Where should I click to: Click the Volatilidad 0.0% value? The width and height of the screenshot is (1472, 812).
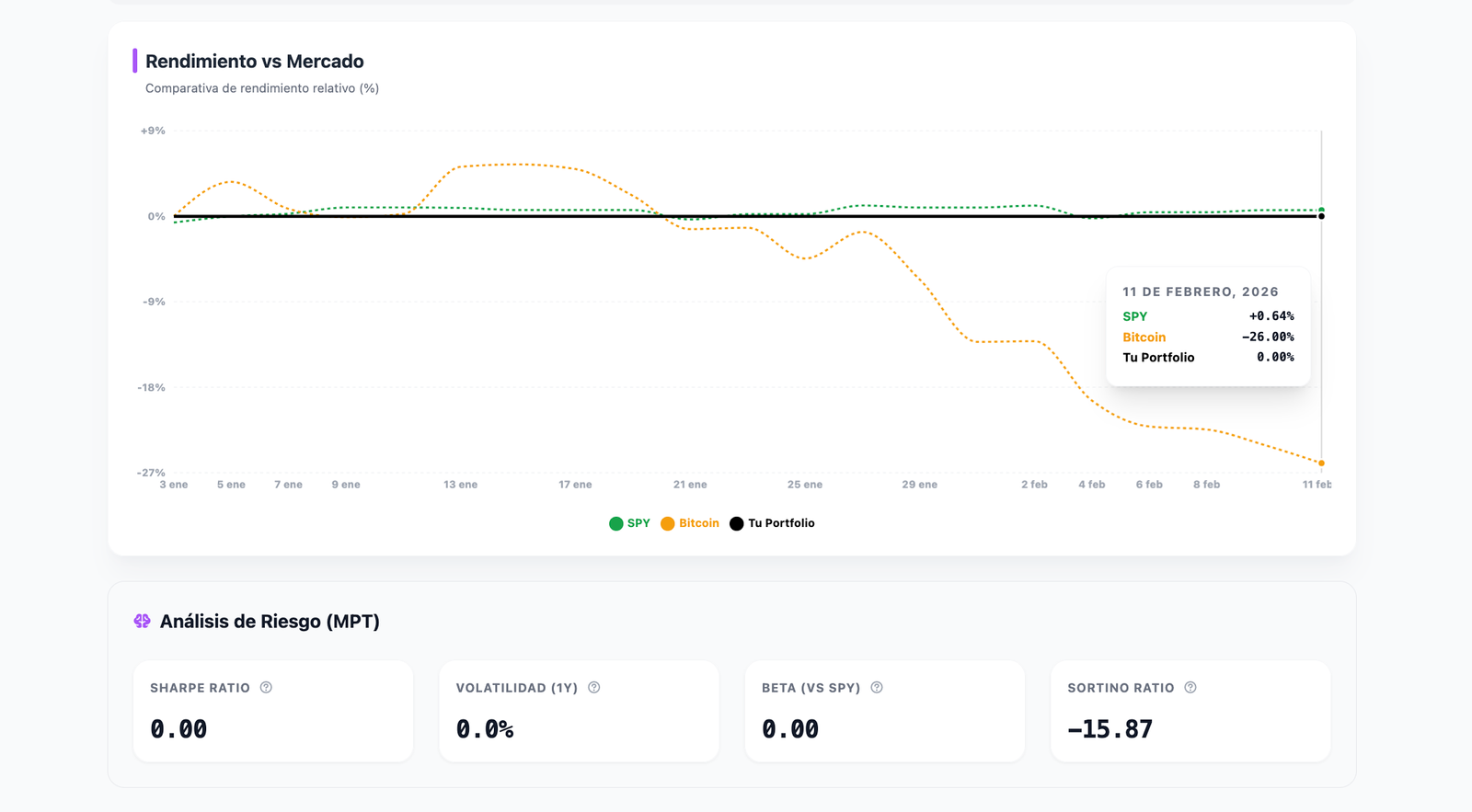coord(485,729)
